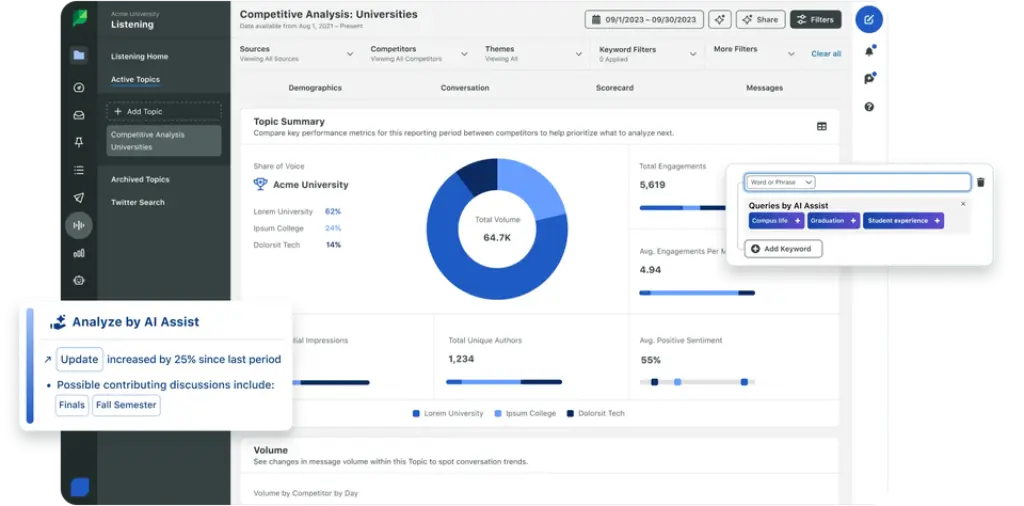
Task: Open Twitter Search in the side menu
Action: click(x=137, y=202)
